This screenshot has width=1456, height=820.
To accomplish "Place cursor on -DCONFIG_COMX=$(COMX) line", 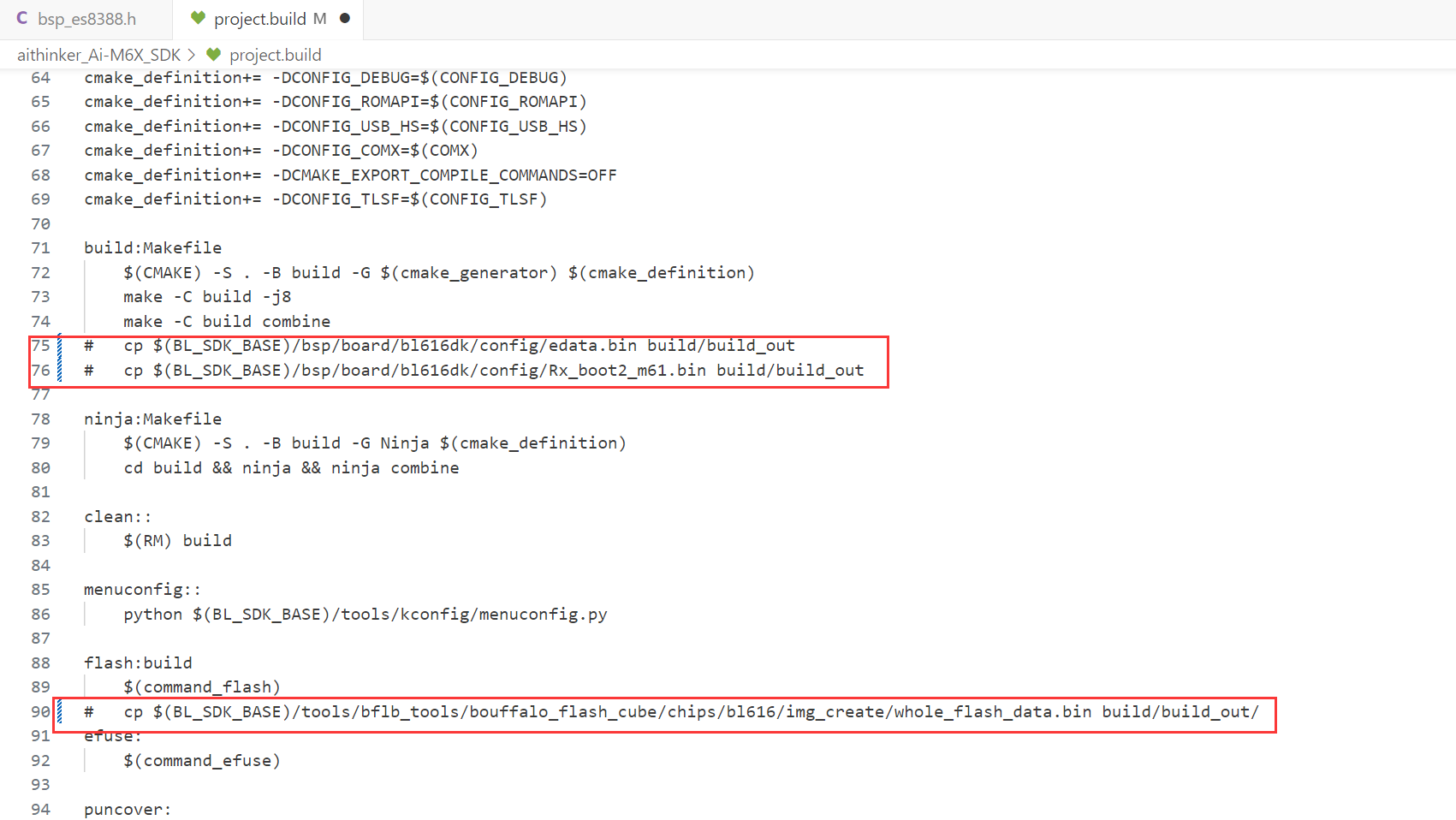I will click(x=281, y=151).
